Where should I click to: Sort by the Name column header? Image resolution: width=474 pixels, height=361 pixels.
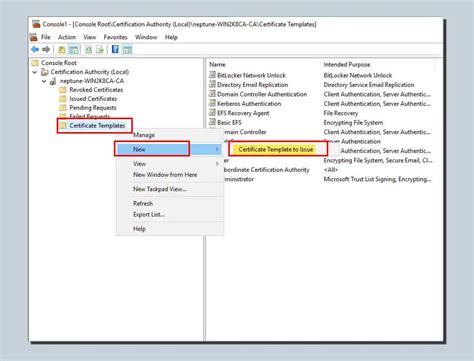click(x=217, y=64)
